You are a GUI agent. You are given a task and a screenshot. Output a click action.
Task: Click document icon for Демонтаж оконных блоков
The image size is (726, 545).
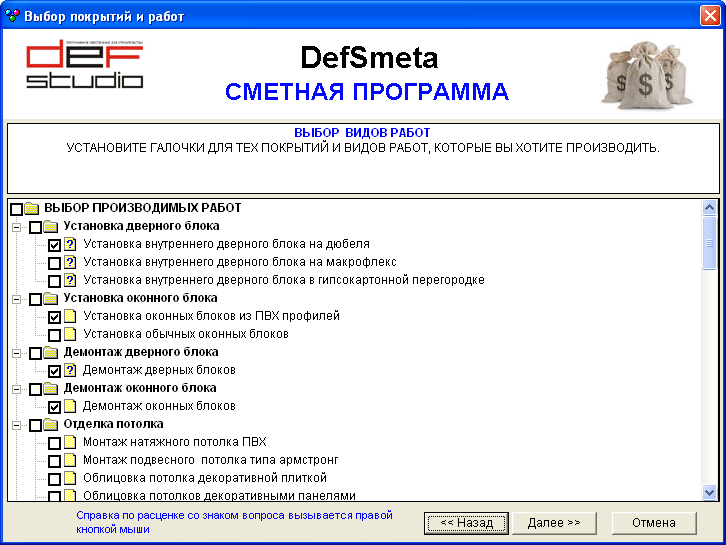pos(70,406)
